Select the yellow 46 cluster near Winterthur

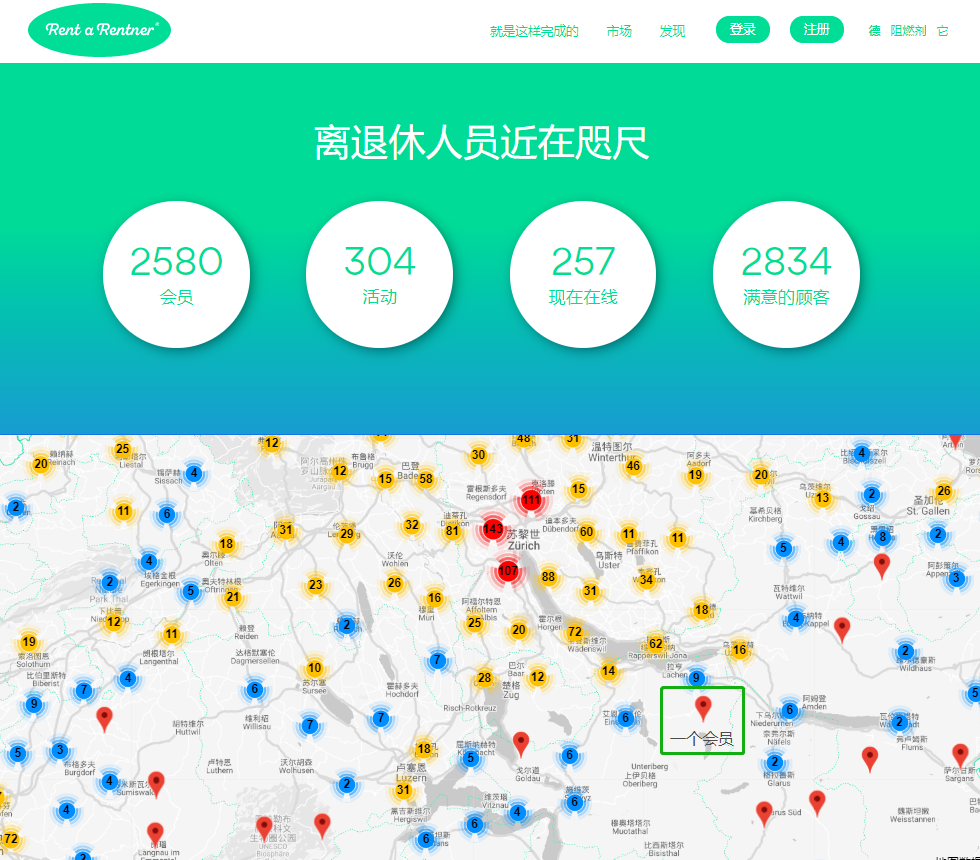(x=633, y=466)
